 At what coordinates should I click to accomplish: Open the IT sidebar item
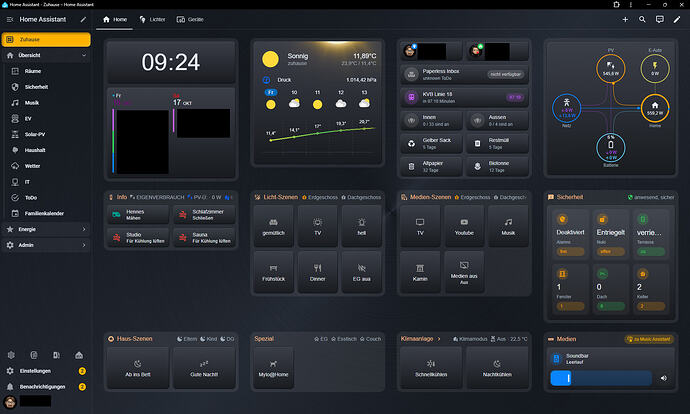click(x=46, y=182)
